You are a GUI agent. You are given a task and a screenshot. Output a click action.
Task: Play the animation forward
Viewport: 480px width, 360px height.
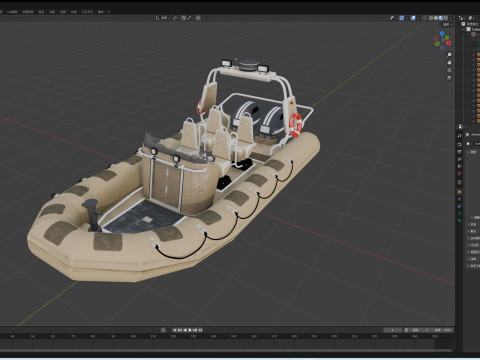(190, 330)
